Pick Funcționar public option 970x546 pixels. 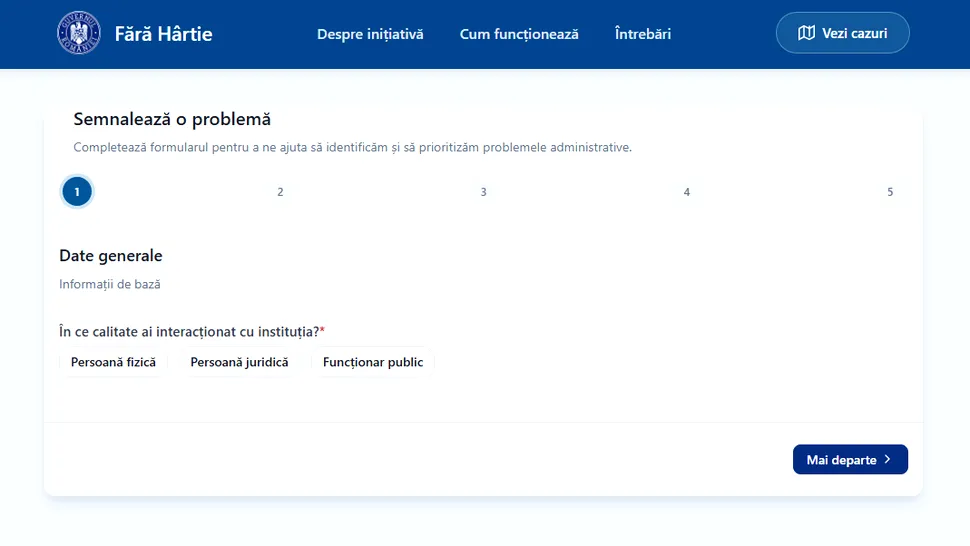[373, 362]
